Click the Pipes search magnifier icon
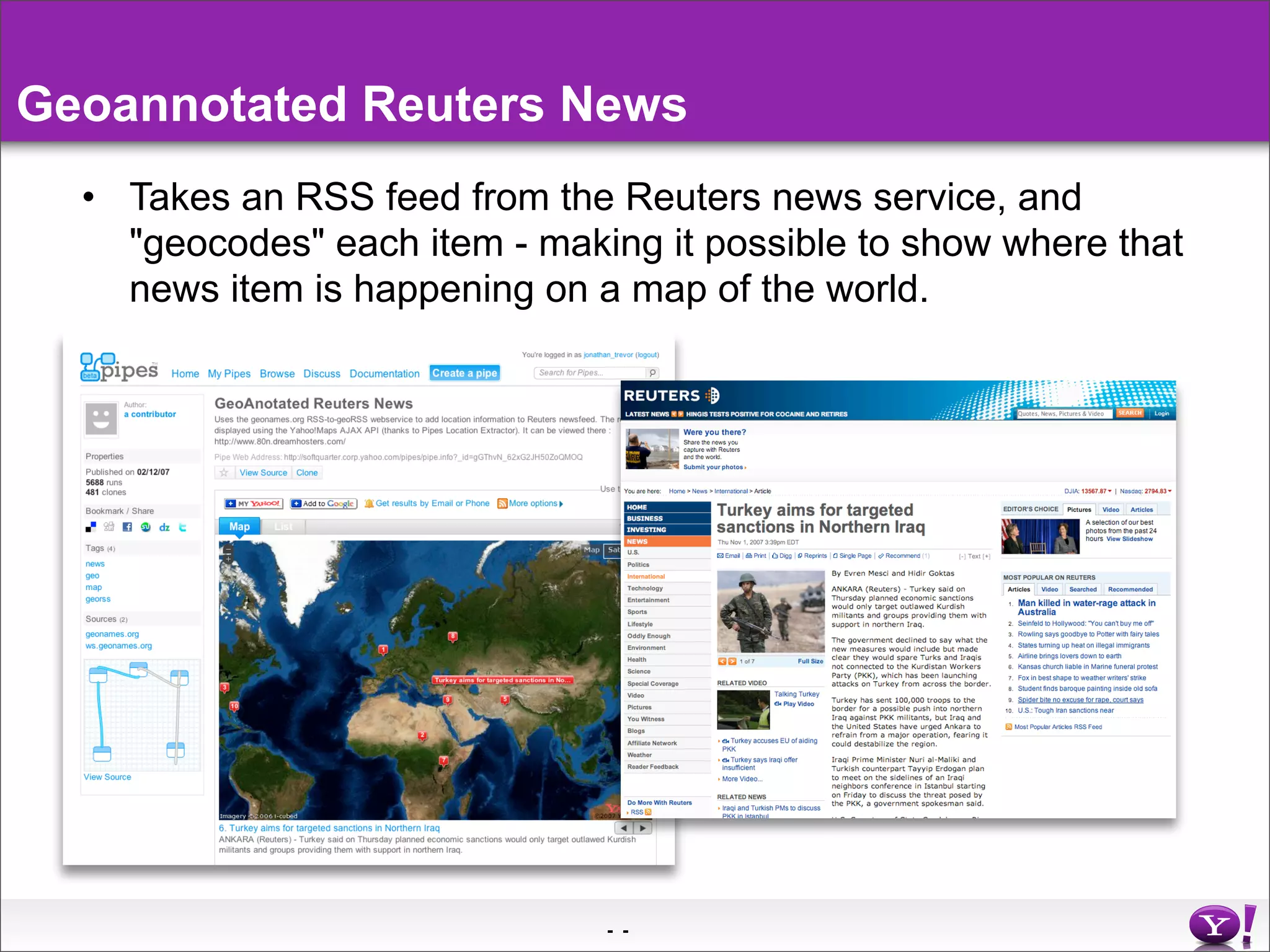The height and width of the screenshot is (952, 1270). coord(652,372)
